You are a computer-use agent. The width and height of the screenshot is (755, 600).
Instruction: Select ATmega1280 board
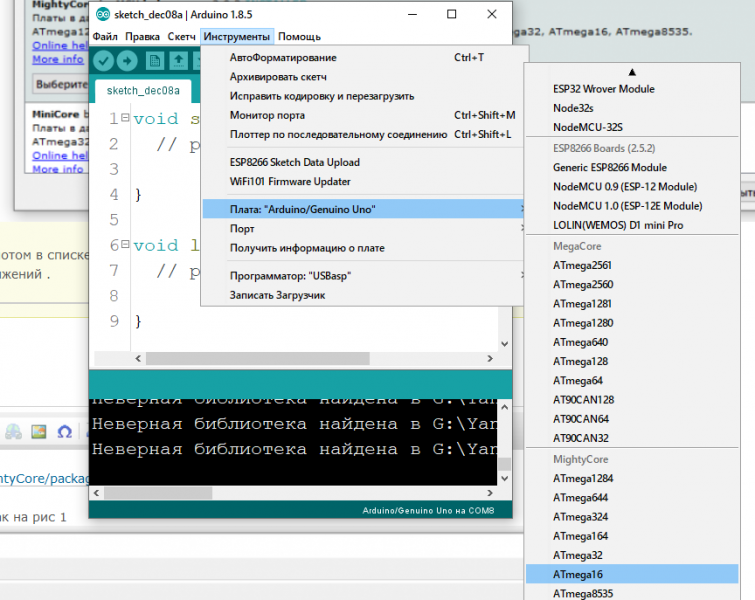pos(632,323)
